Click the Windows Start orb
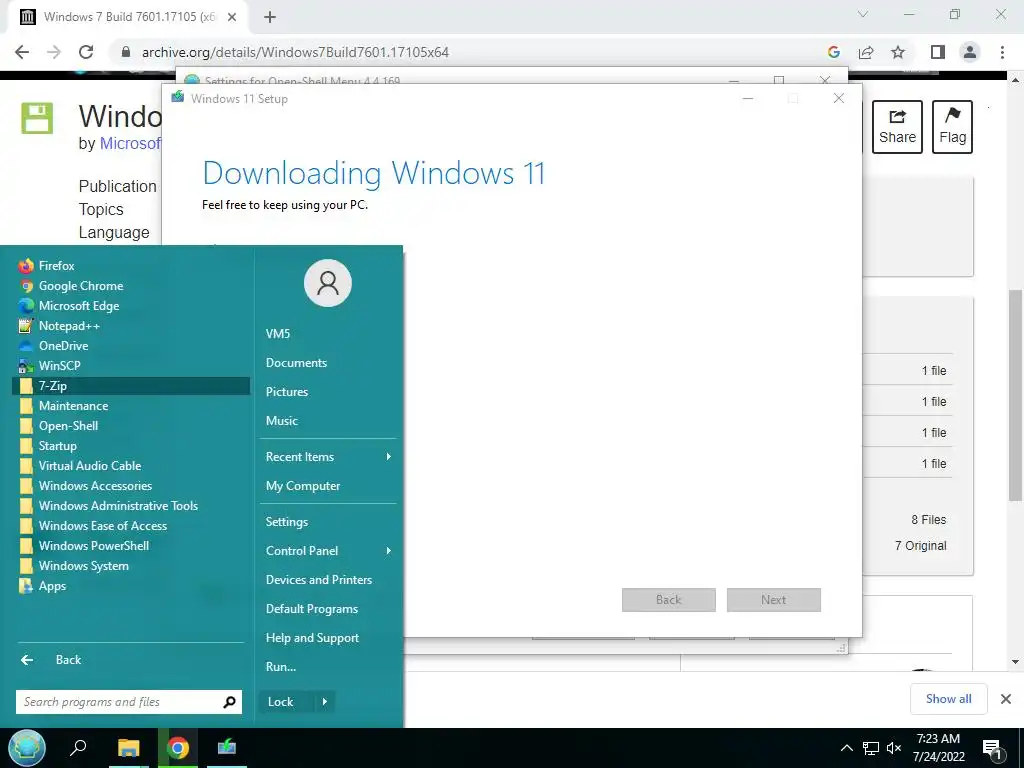The height and width of the screenshot is (768, 1024). point(27,748)
